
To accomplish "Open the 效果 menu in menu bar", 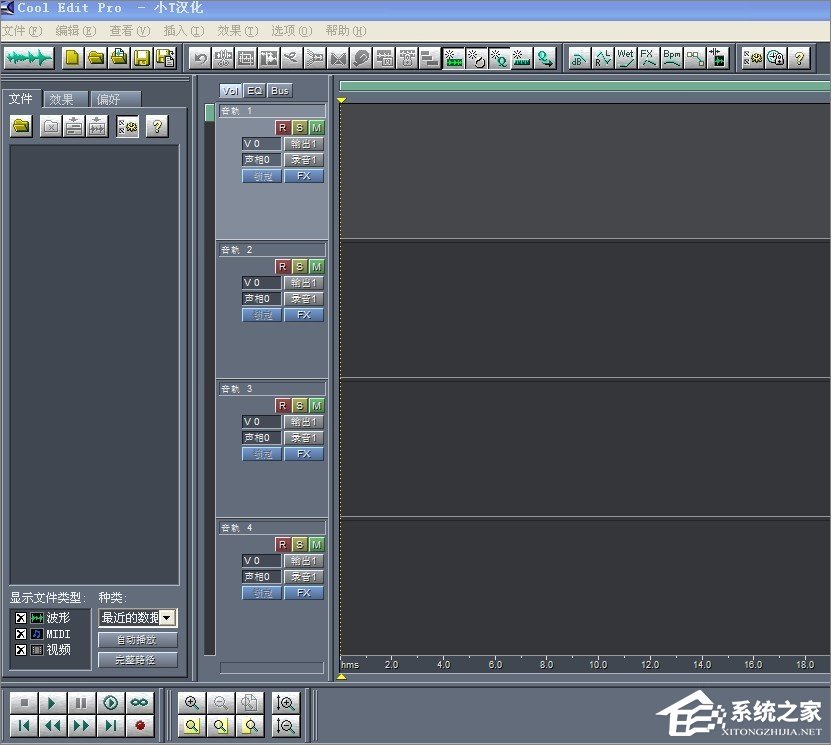I will (x=237, y=31).
